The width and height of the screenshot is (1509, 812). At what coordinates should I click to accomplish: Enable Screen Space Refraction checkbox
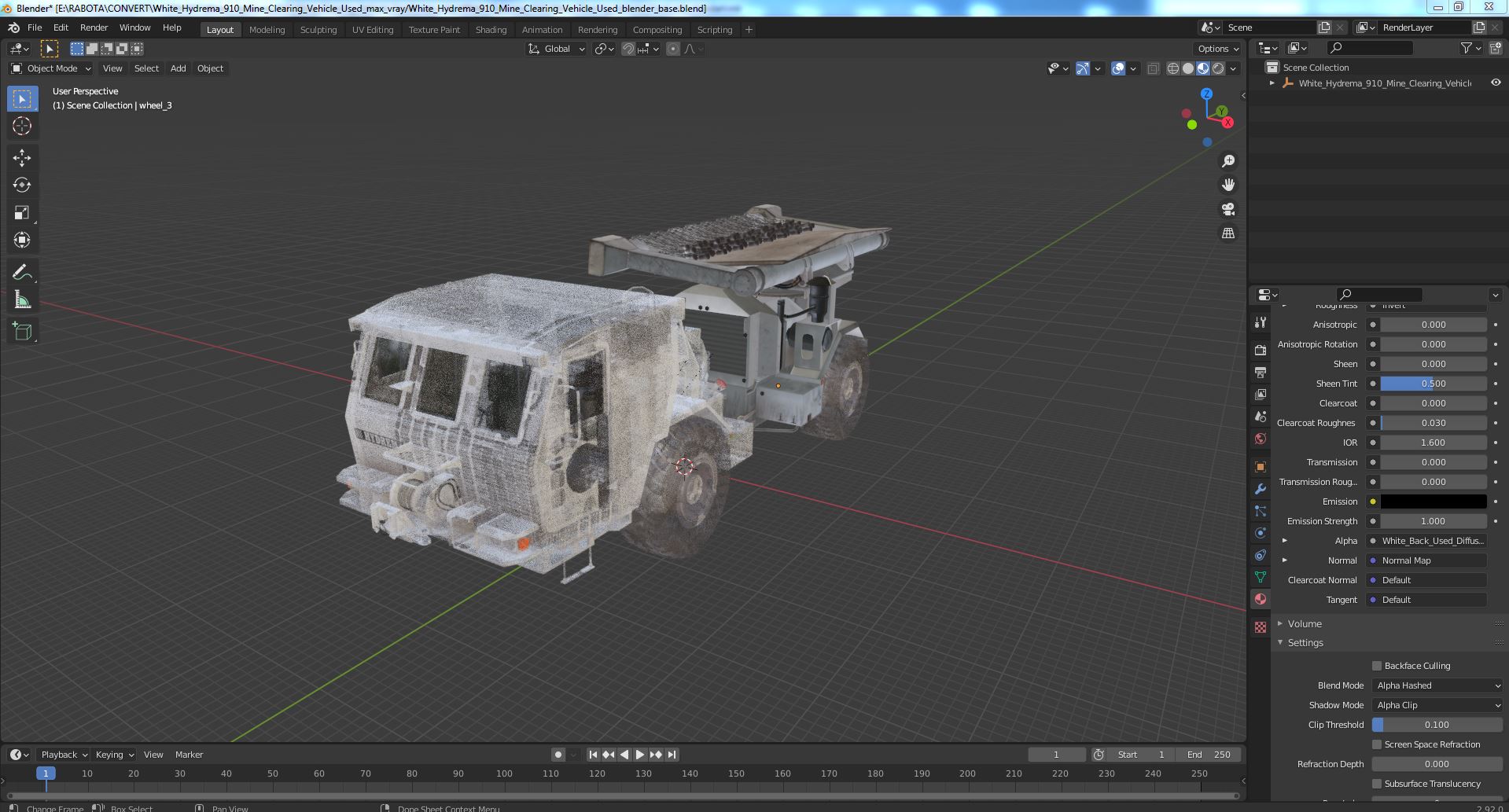[x=1377, y=744]
